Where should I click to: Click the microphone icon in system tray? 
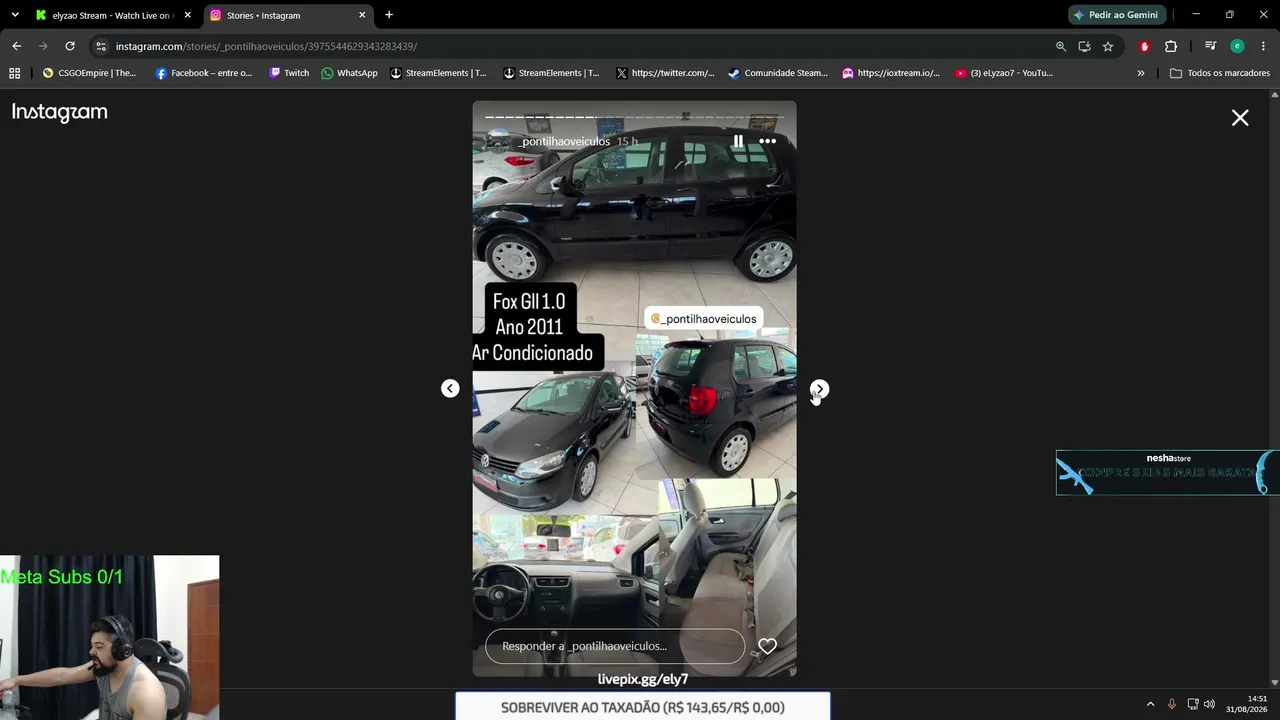point(1172,704)
